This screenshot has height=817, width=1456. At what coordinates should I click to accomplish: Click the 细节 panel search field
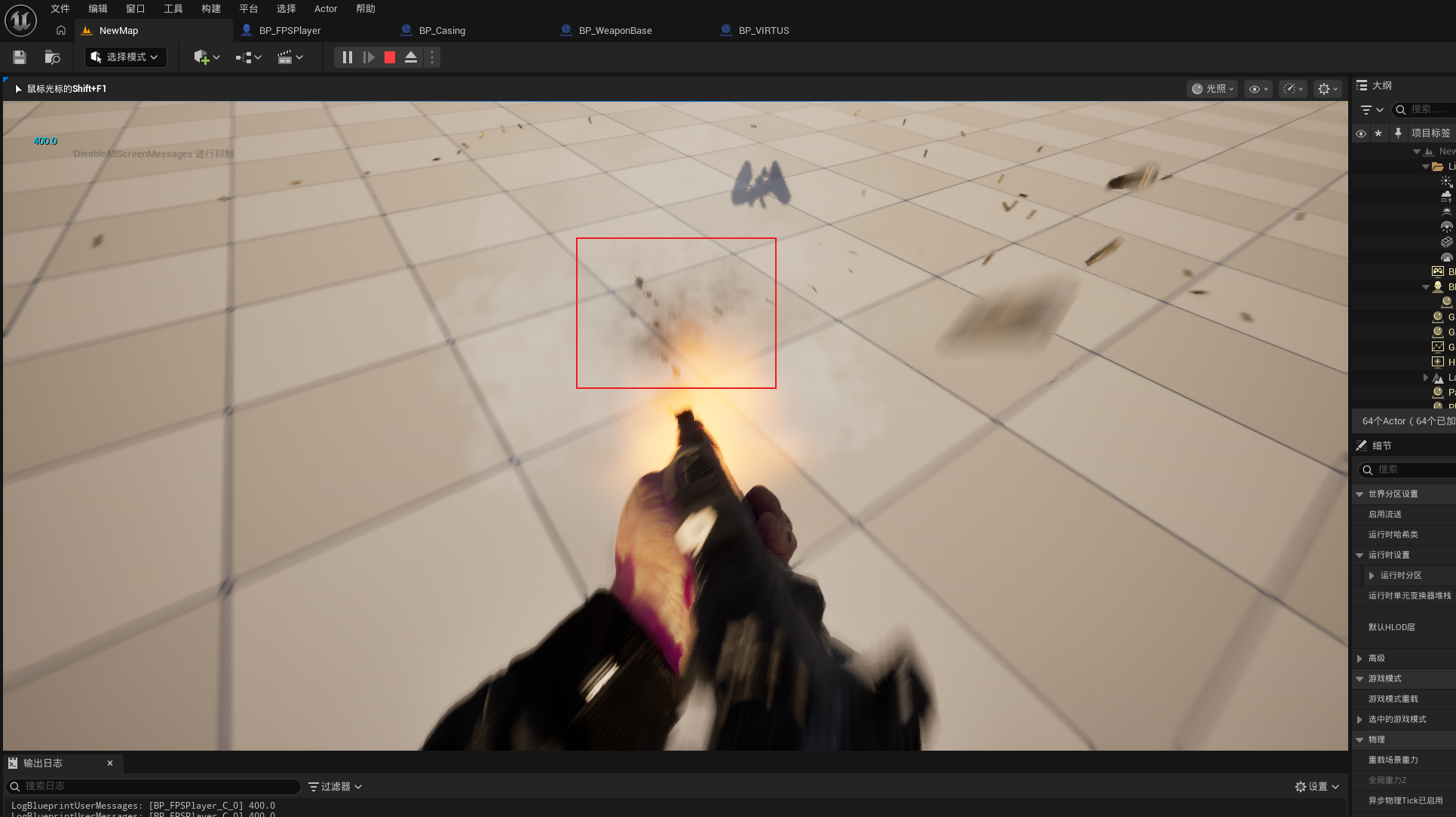(1407, 470)
